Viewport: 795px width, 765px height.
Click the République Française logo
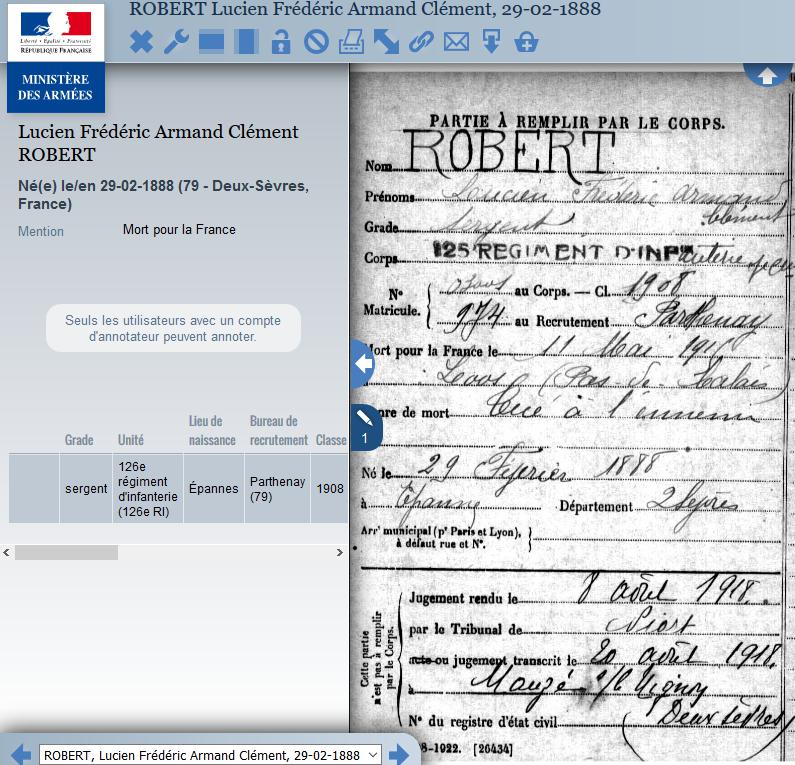coord(56,33)
